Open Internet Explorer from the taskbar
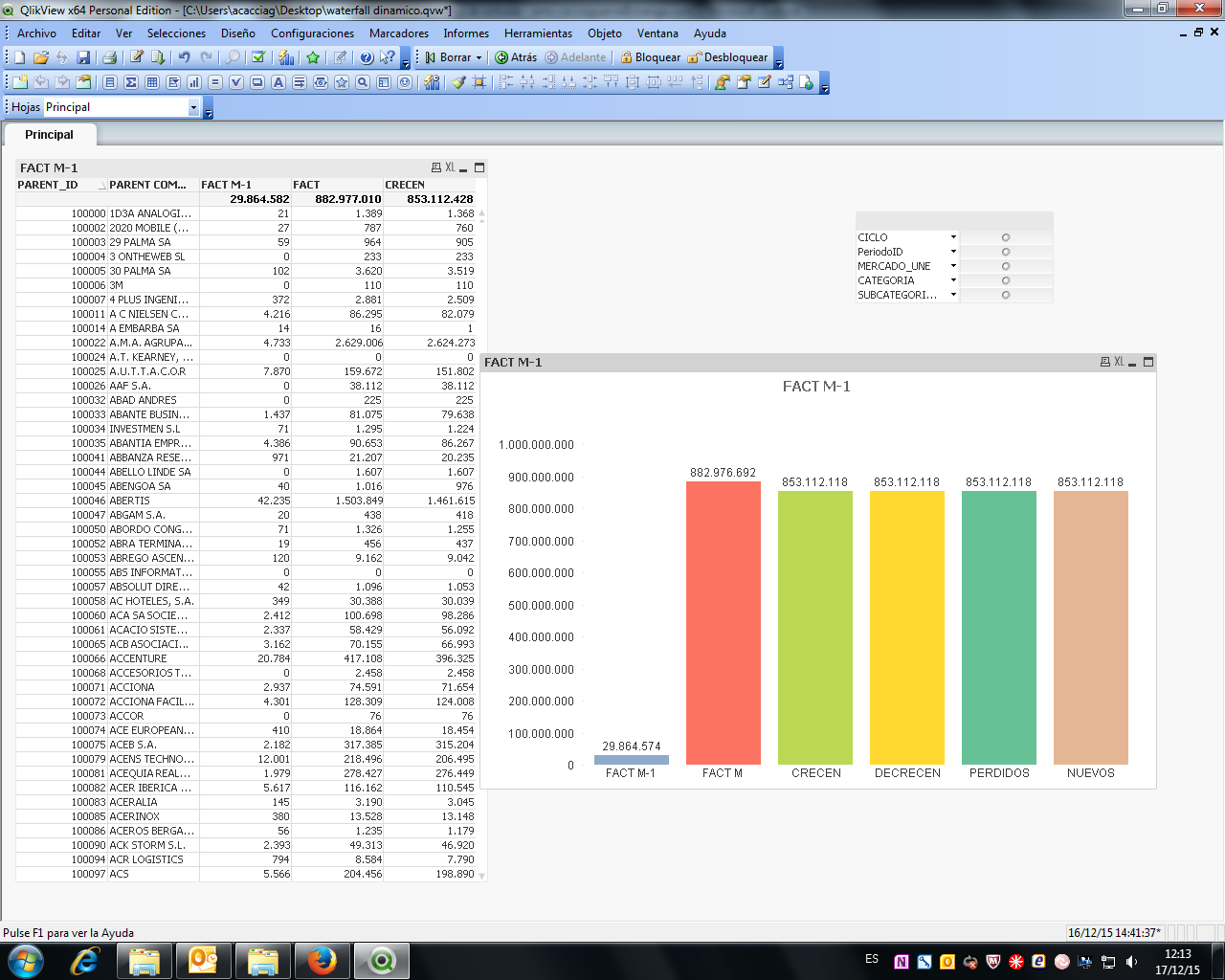 85,960
